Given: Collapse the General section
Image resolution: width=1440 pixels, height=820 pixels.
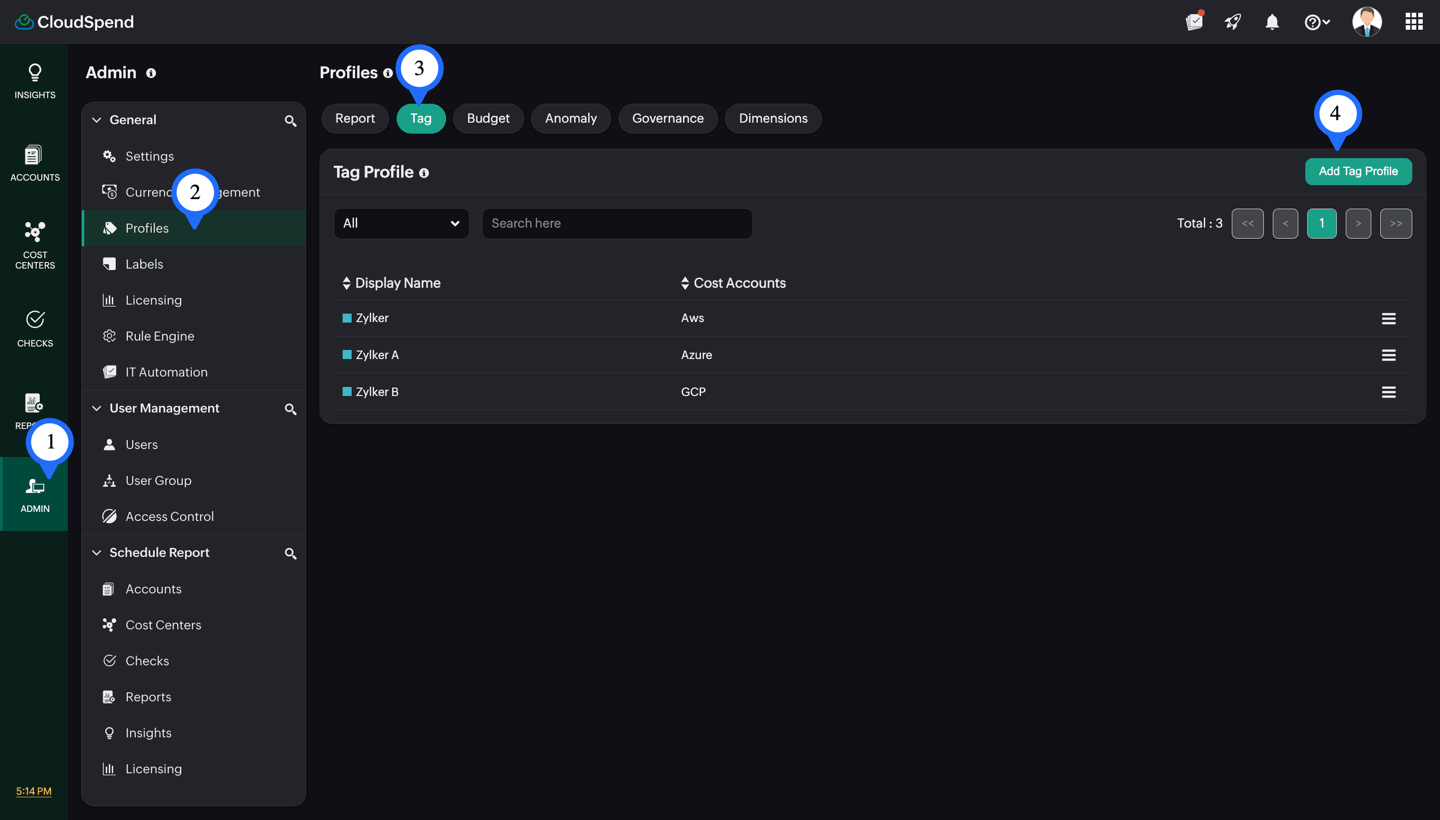Looking at the screenshot, I should pos(97,120).
